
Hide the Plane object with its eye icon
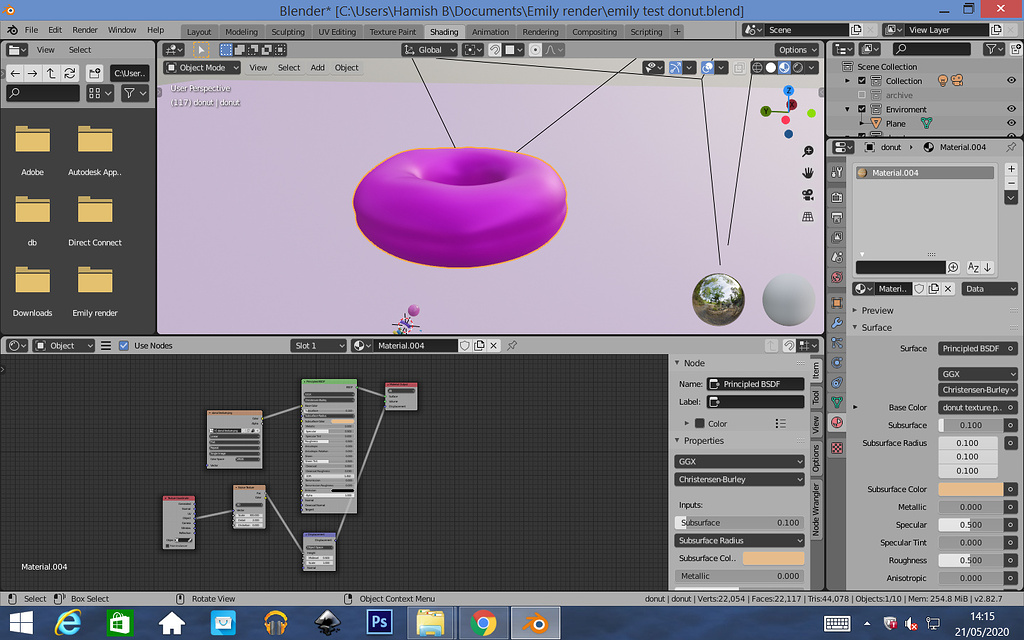click(1012, 123)
